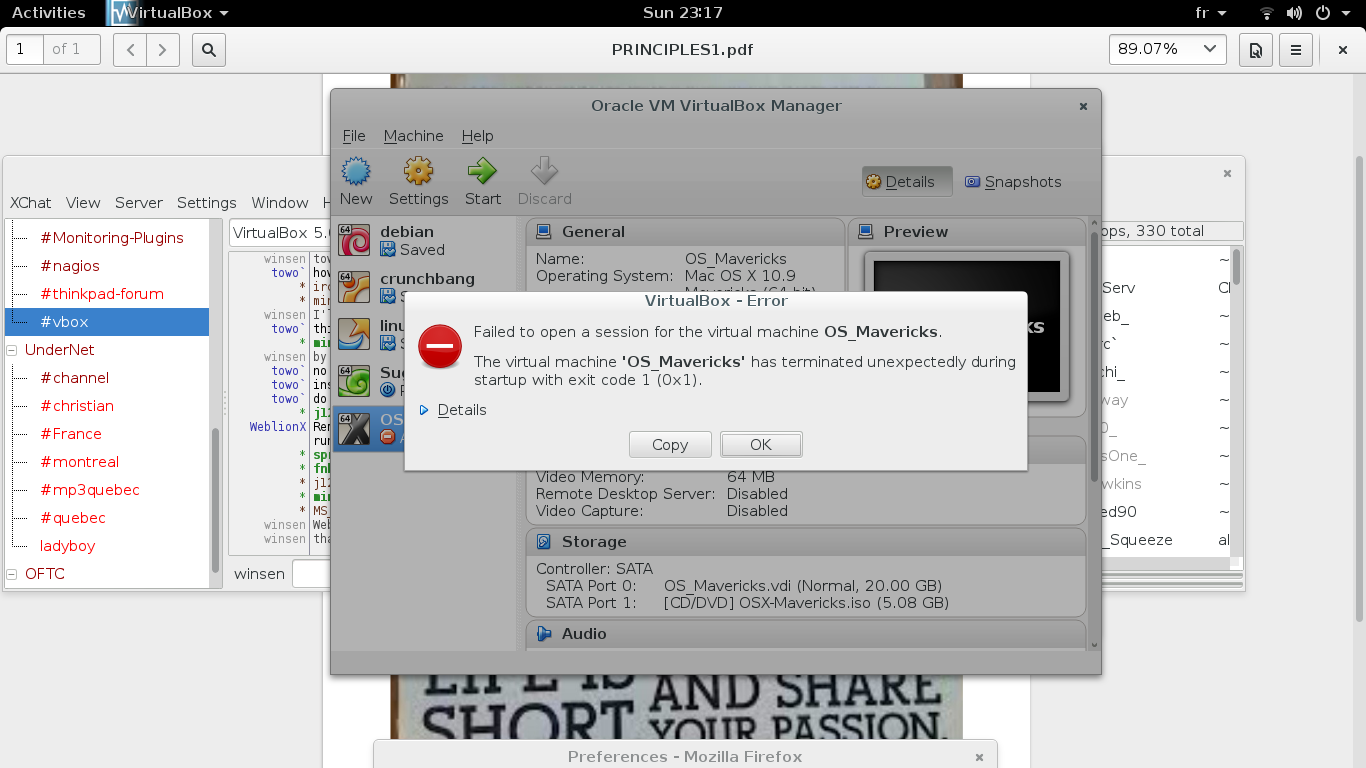
Task: Toggle the Snapshots view button
Action: coord(1013,182)
